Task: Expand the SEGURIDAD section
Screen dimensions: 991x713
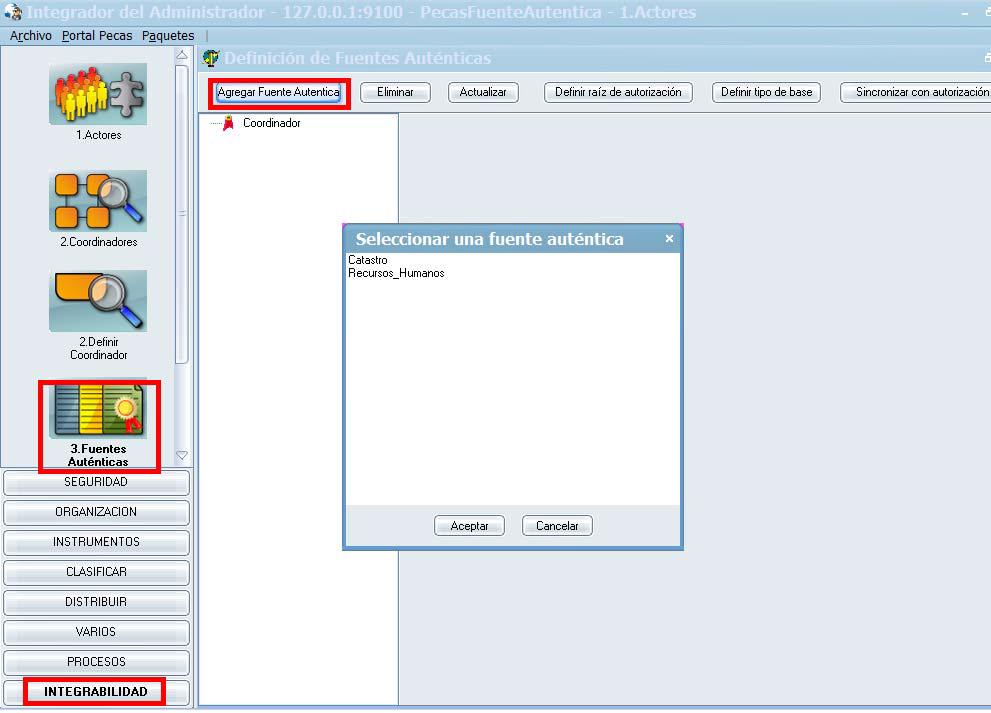Action: [x=96, y=482]
